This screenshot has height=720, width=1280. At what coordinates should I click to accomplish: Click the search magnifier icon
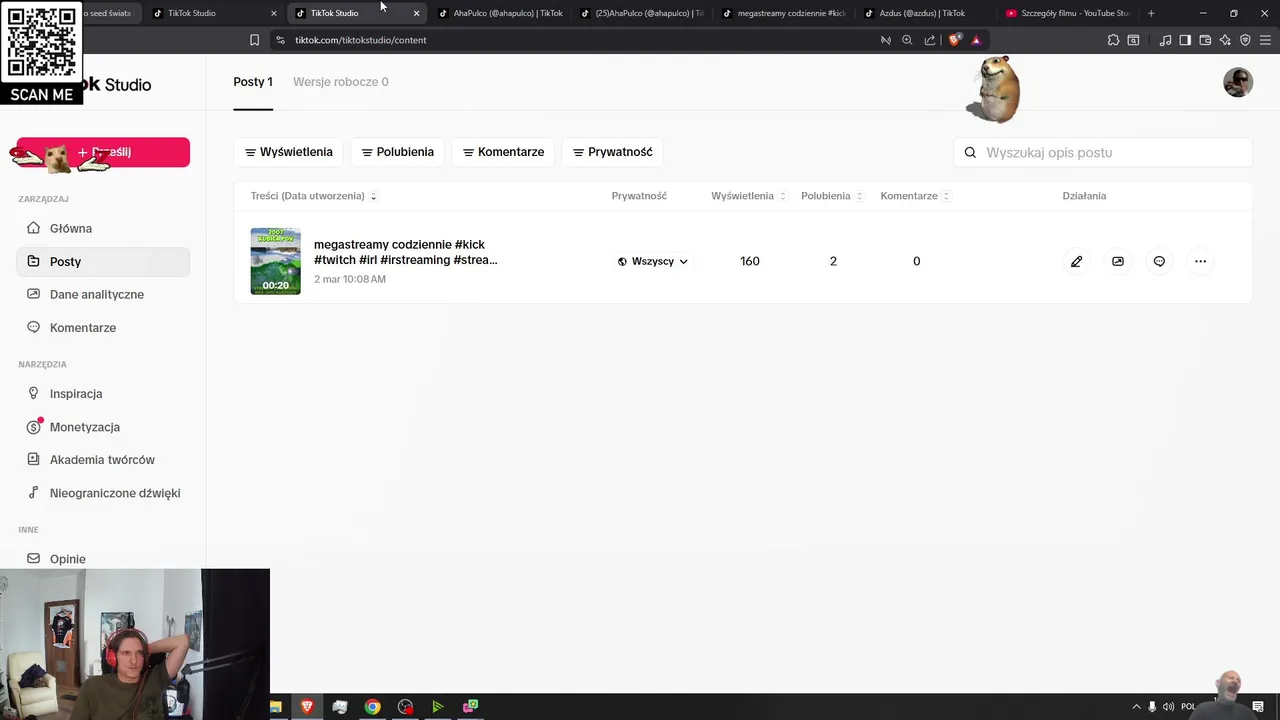(x=970, y=153)
